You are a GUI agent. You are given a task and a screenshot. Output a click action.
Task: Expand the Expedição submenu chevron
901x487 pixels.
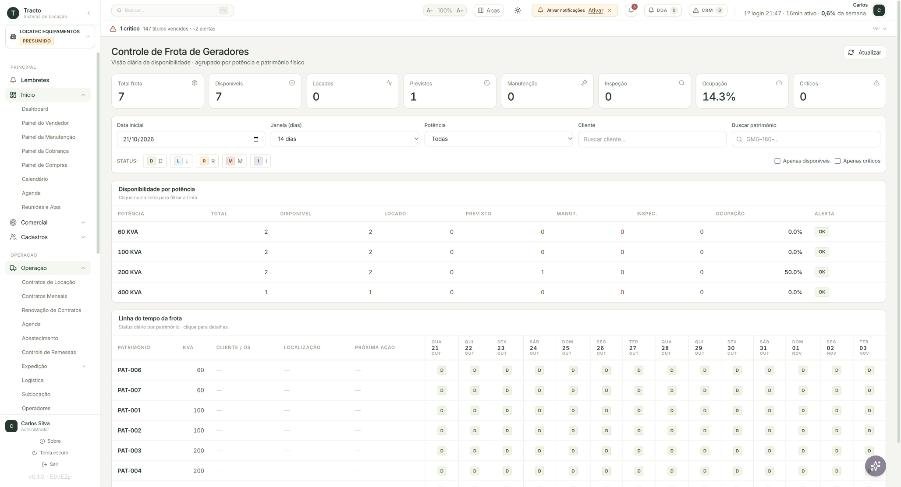(x=83, y=366)
